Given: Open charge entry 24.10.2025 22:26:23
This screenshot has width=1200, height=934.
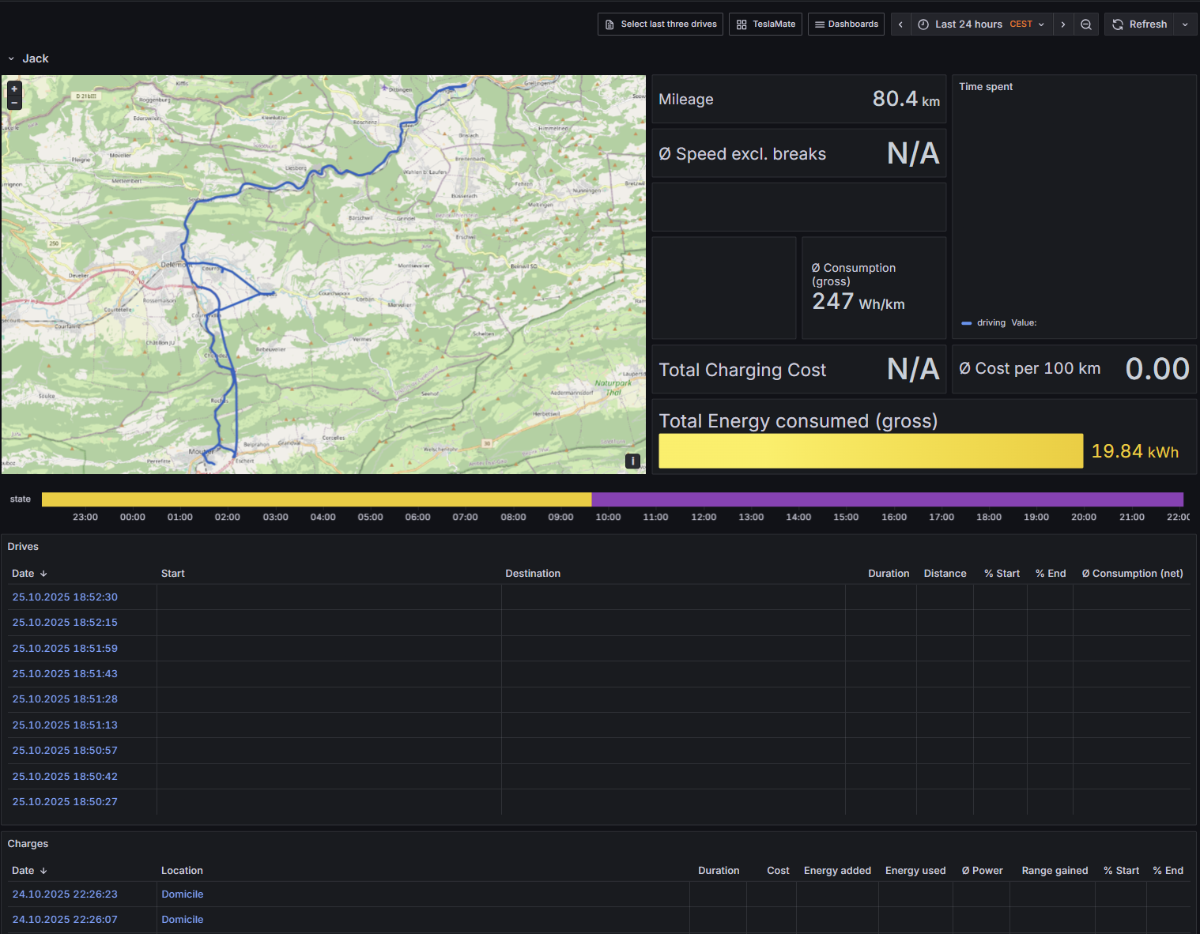Looking at the screenshot, I should [65, 895].
